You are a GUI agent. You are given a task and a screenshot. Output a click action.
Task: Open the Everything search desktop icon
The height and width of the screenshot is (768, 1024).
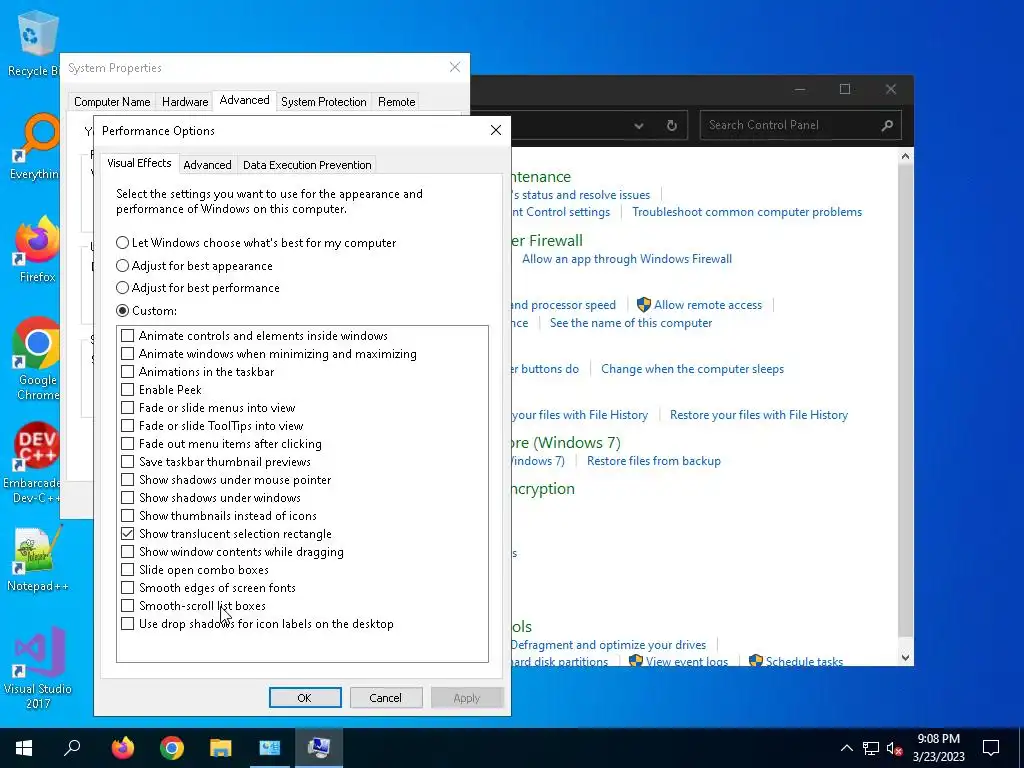36,147
